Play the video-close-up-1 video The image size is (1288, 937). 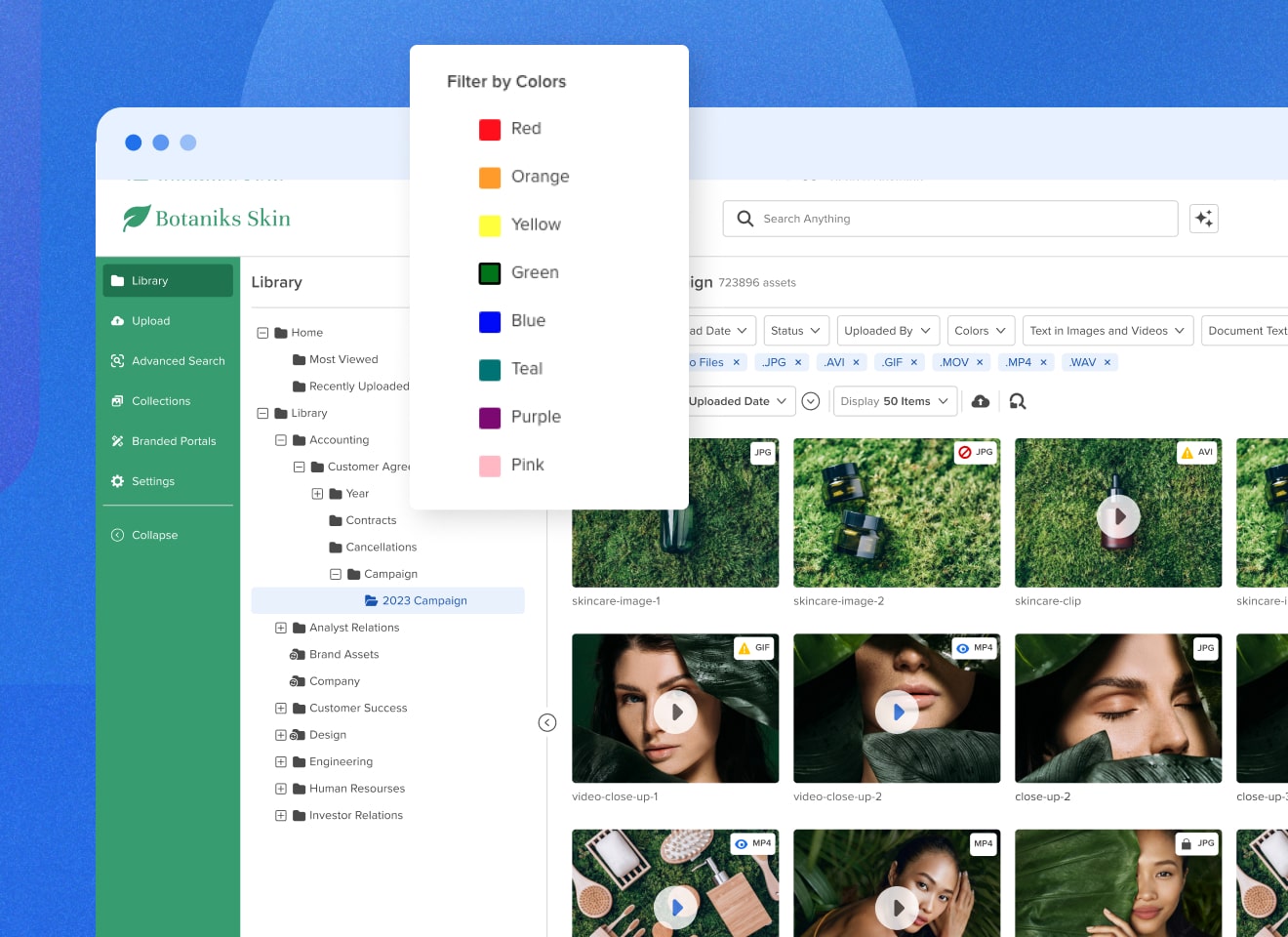(x=675, y=713)
